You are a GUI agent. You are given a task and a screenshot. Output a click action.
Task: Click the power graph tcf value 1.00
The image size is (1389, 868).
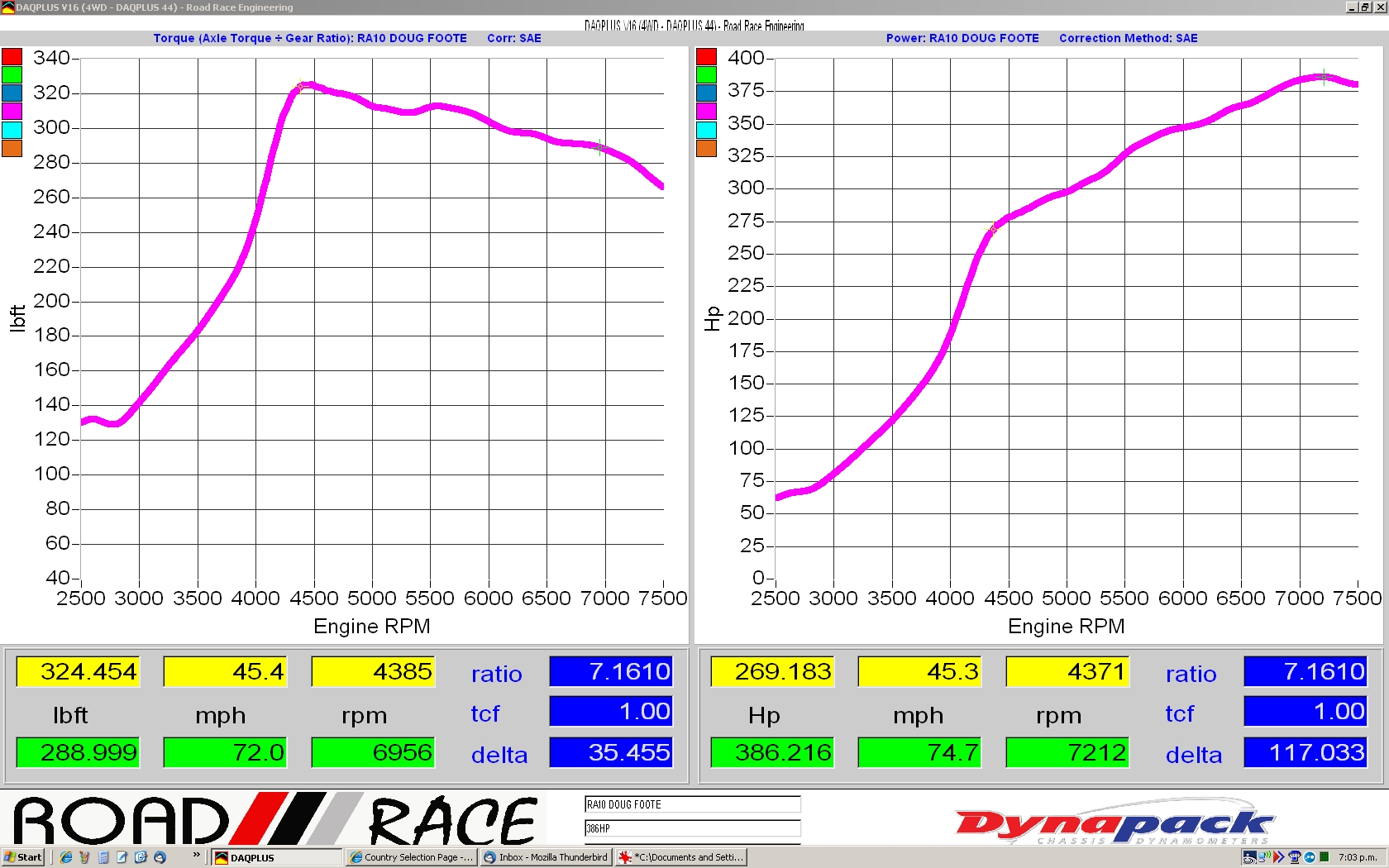[x=1305, y=712]
